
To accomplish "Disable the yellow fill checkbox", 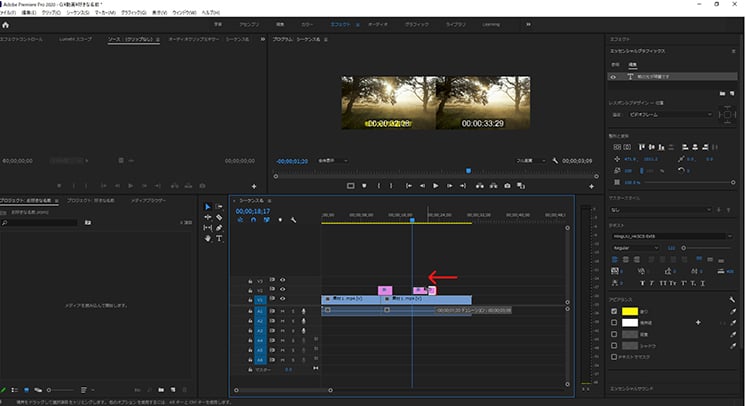I will click(614, 311).
